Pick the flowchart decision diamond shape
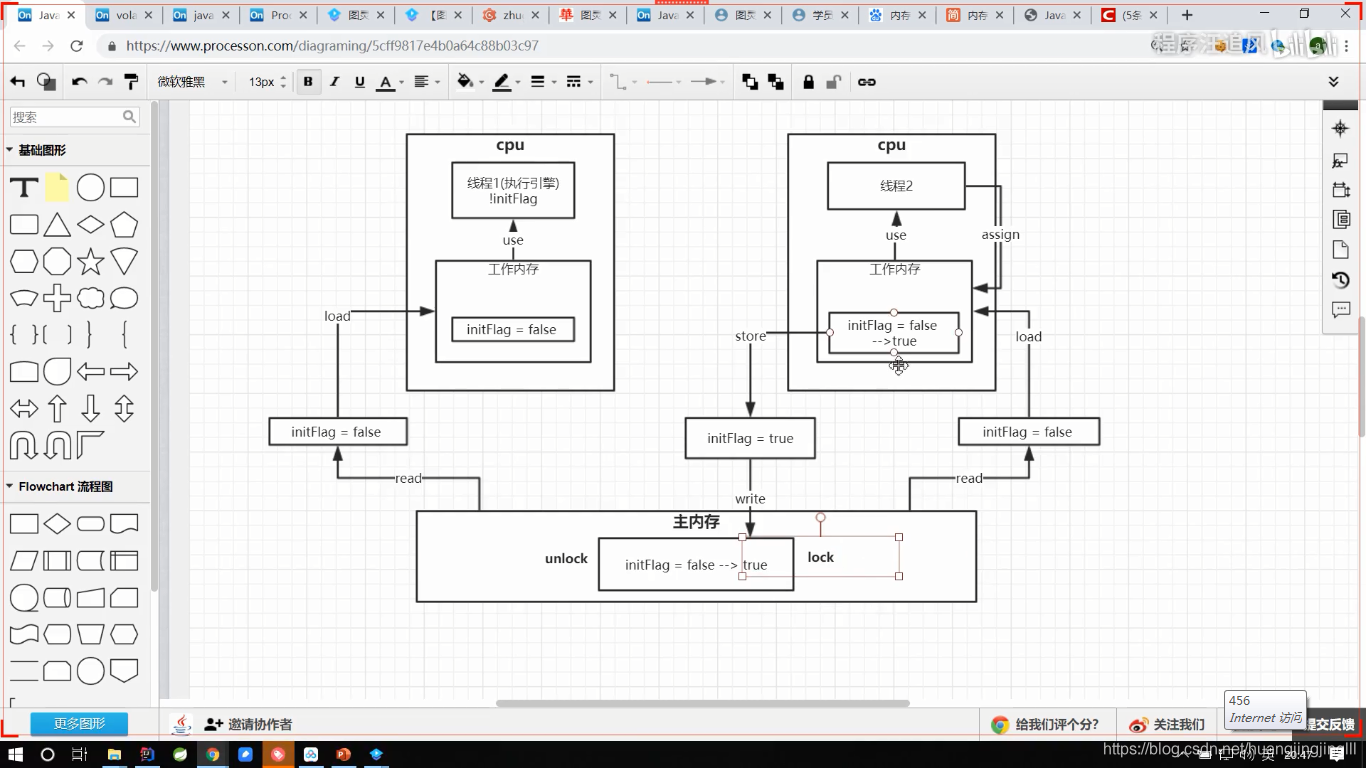The width and height of the screenshot is (1366, 768). point(57,524)
